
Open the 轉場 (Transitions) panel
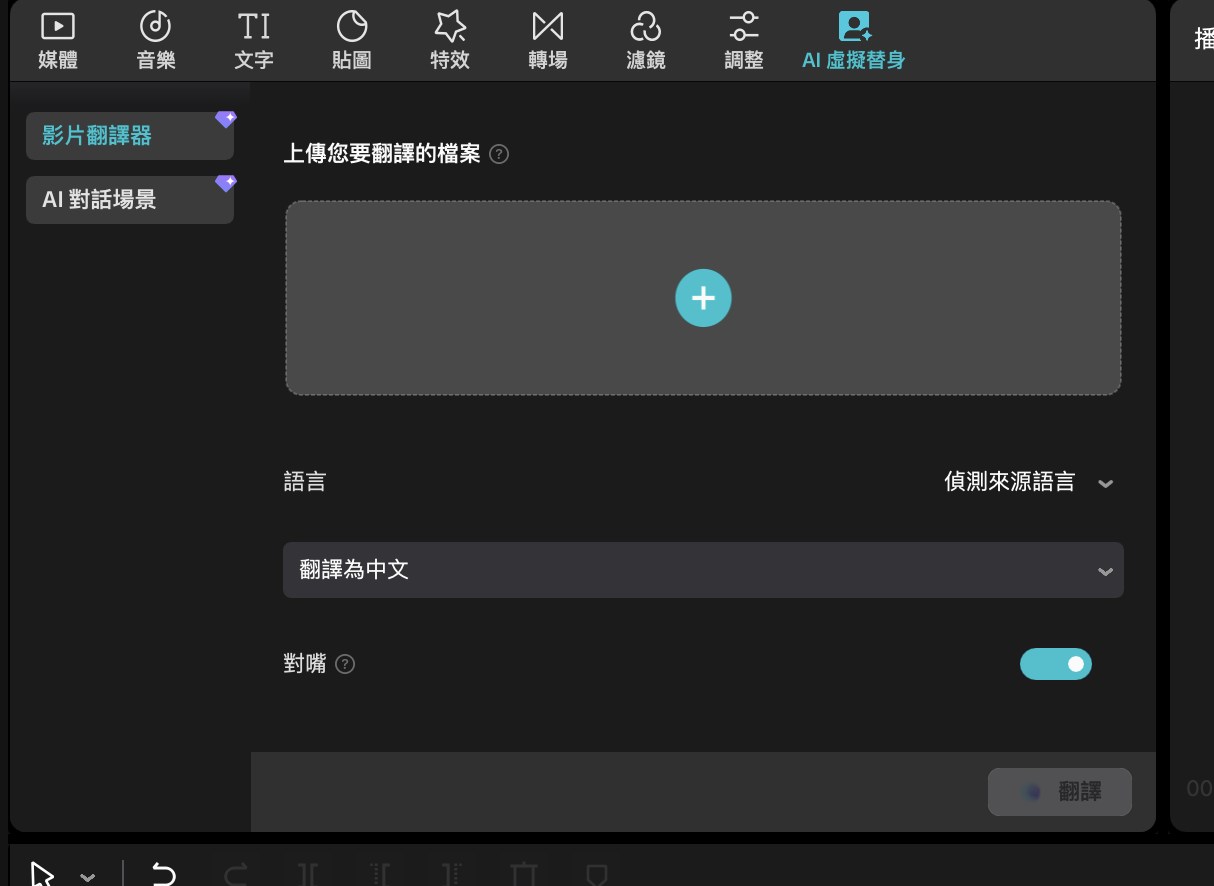pos(547,41)
